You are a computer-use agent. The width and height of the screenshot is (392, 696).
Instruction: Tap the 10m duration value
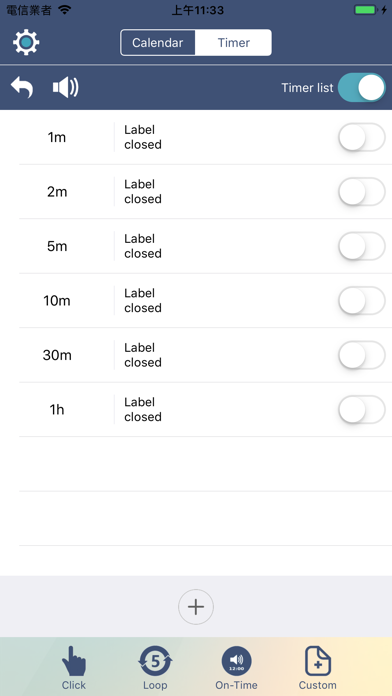pos(57,301)
